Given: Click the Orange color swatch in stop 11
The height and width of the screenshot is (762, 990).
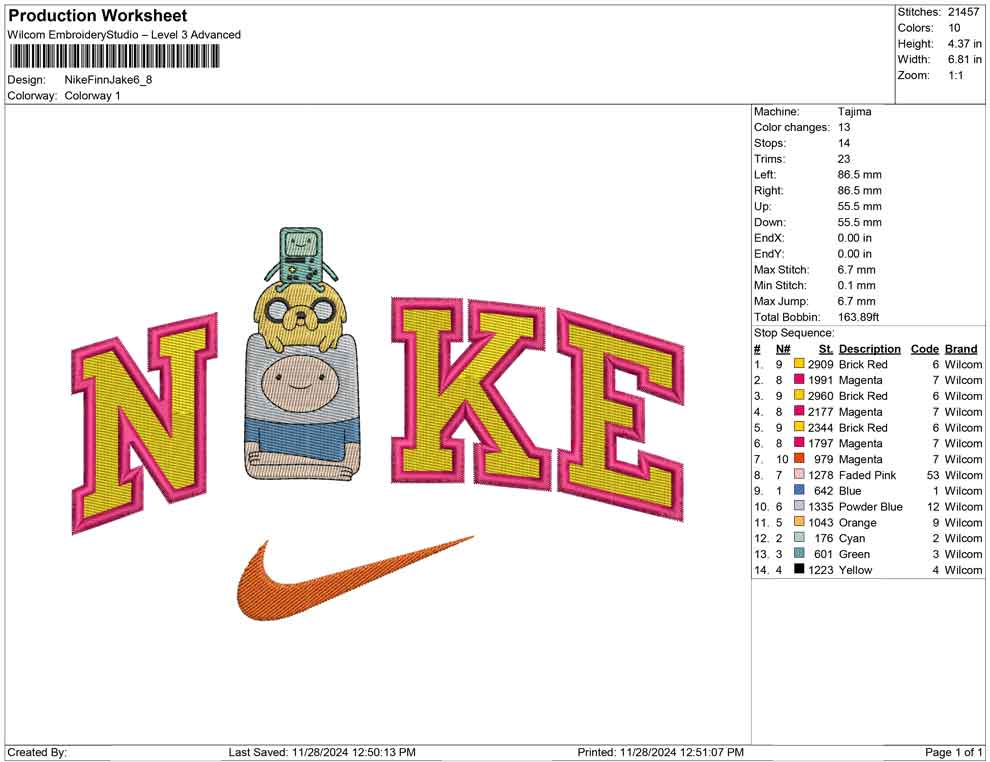Looking at the screenshot, I should click(x=799, y=521).
